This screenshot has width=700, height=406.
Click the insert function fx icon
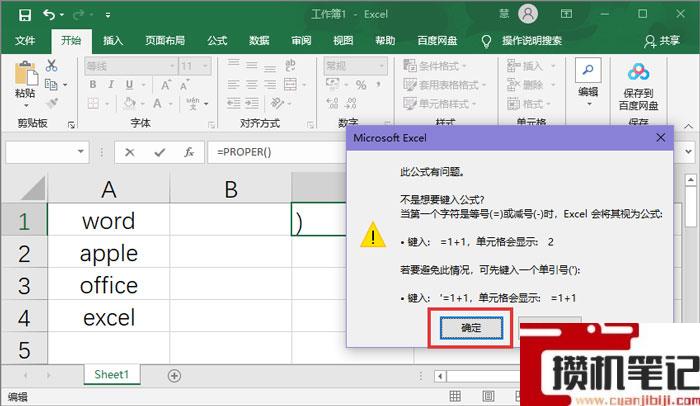189,152
